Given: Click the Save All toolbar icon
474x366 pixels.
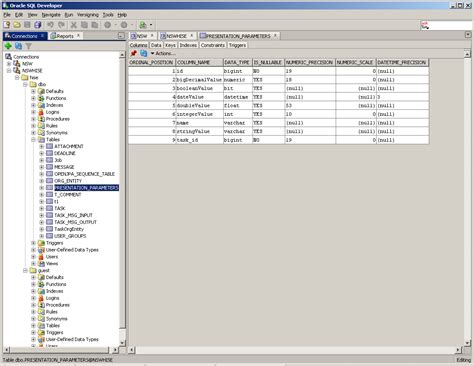Looking at the screenshot, I should coord(38,25).
